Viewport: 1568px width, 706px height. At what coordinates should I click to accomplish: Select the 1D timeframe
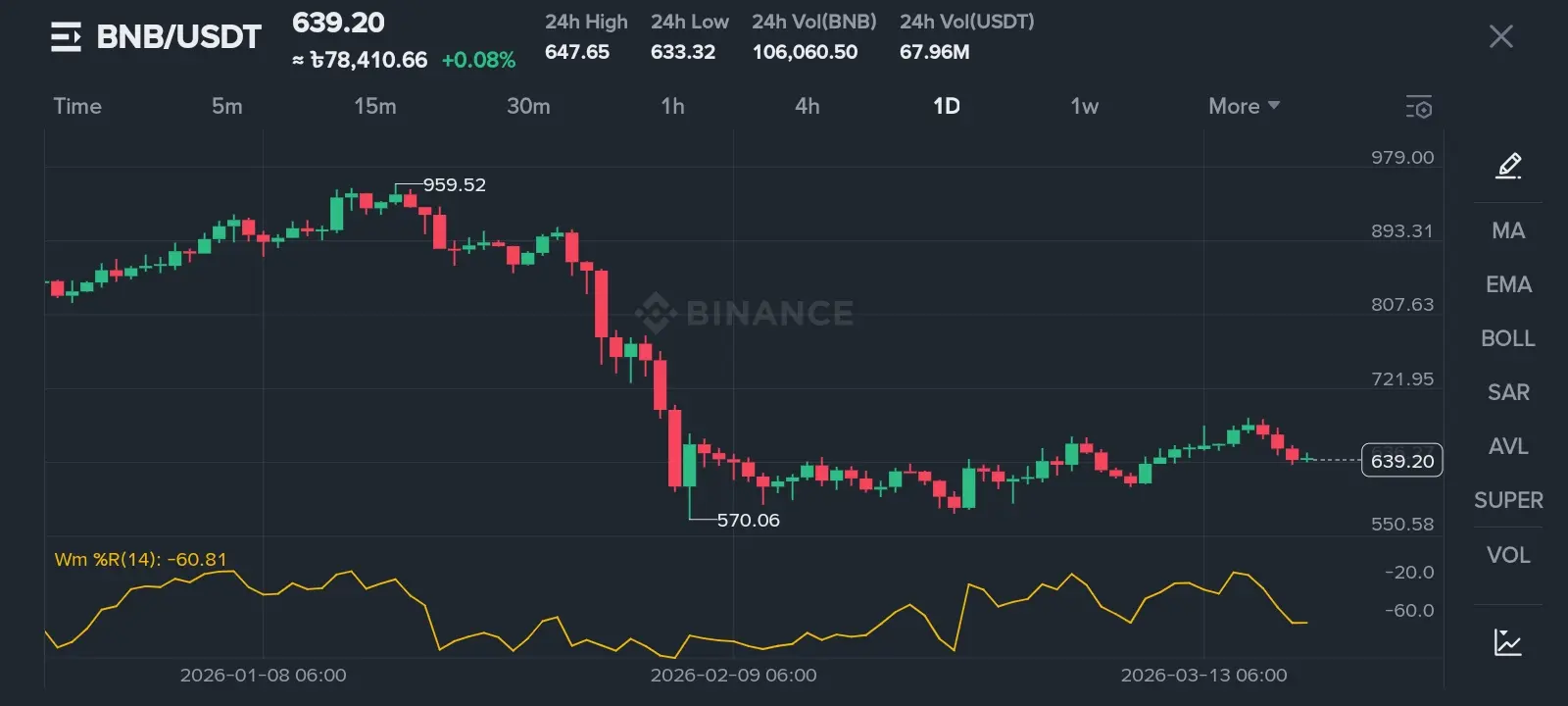(x=947, y=106)
